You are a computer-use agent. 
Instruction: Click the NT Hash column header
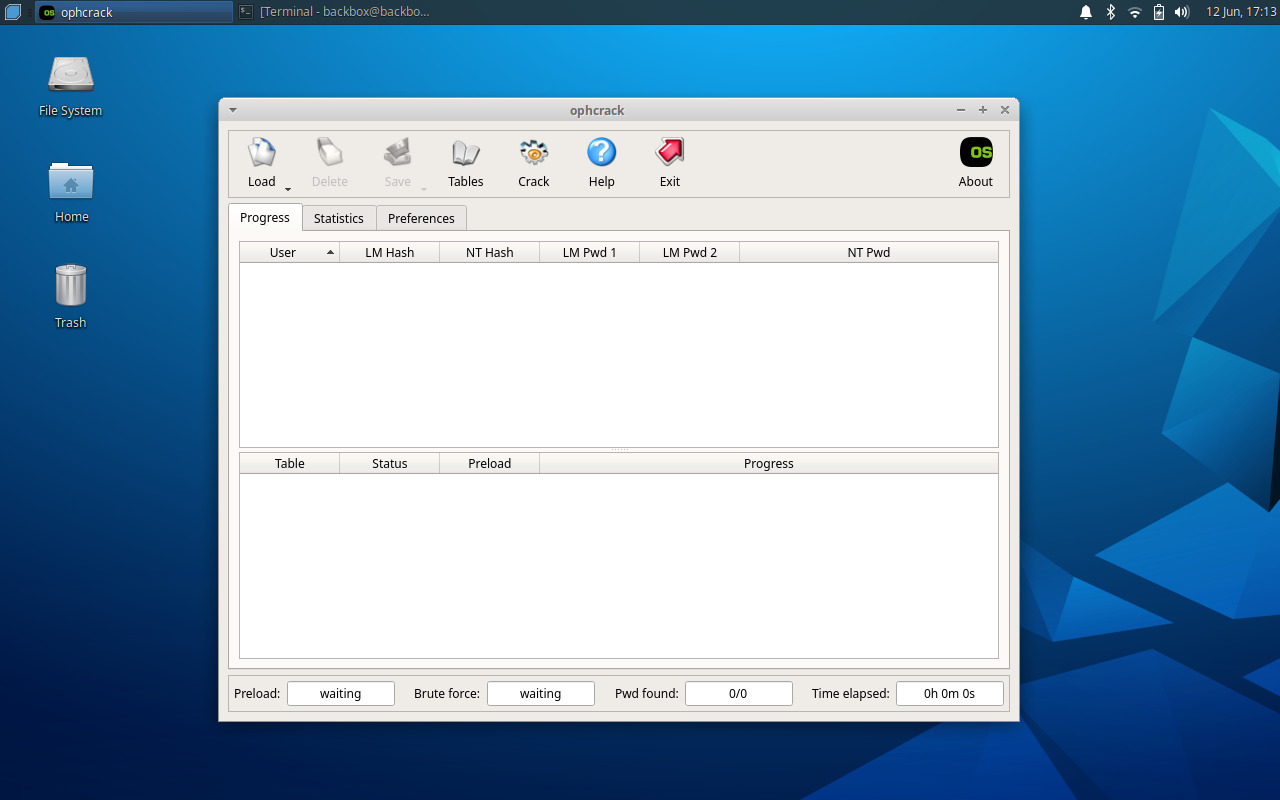point(489,253)
